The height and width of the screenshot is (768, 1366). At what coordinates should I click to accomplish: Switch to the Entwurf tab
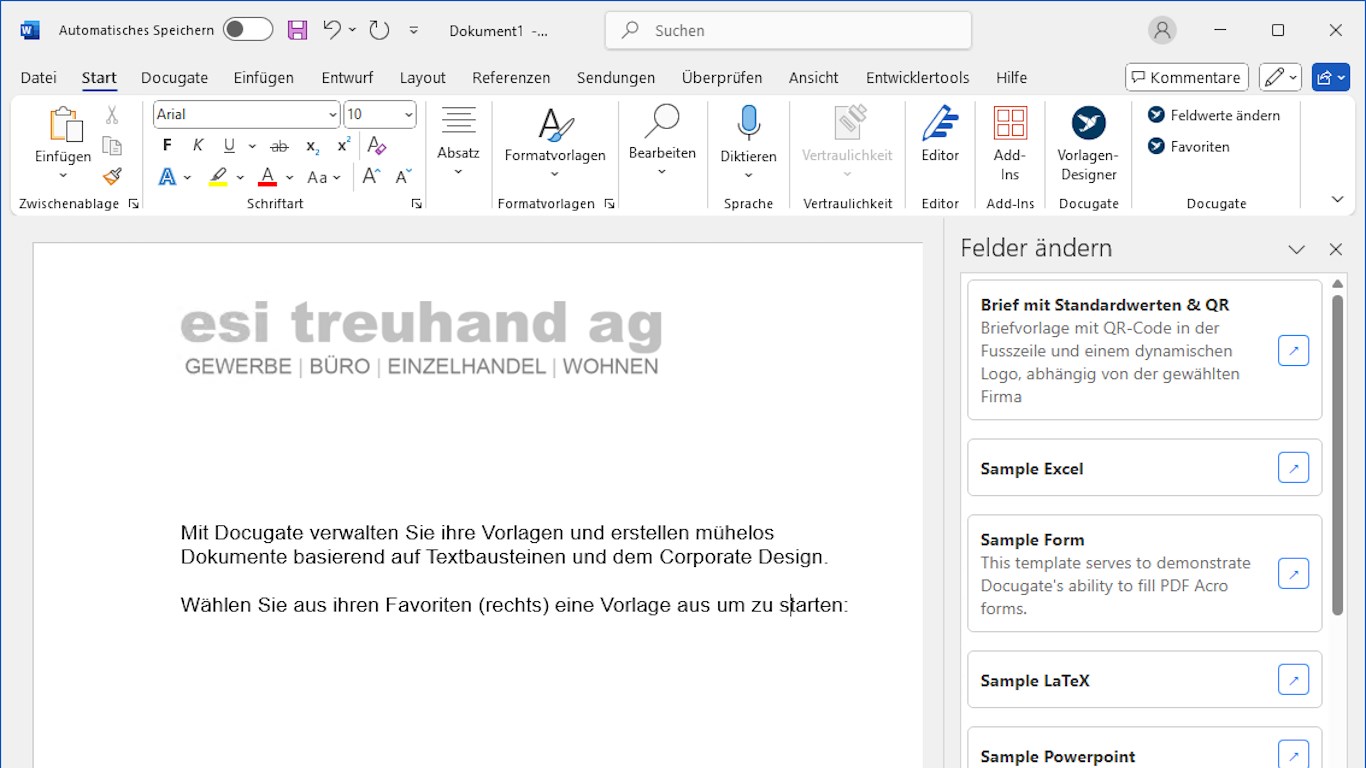(x=347, y=77)
